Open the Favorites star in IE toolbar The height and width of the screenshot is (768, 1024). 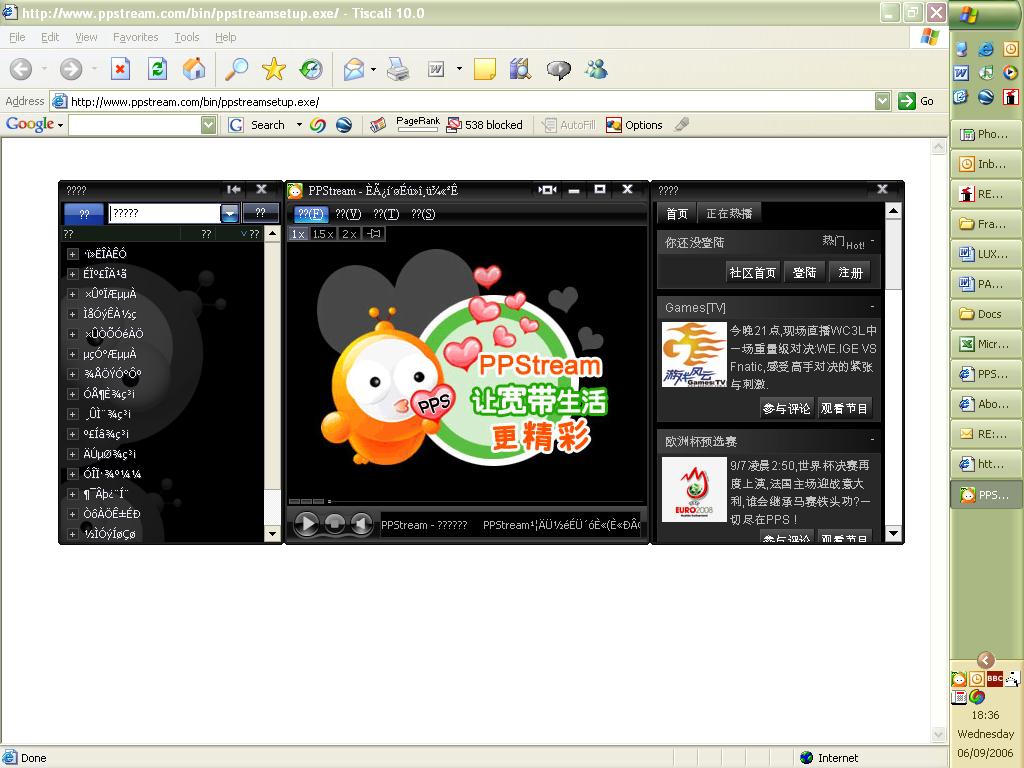coord(273,69)
